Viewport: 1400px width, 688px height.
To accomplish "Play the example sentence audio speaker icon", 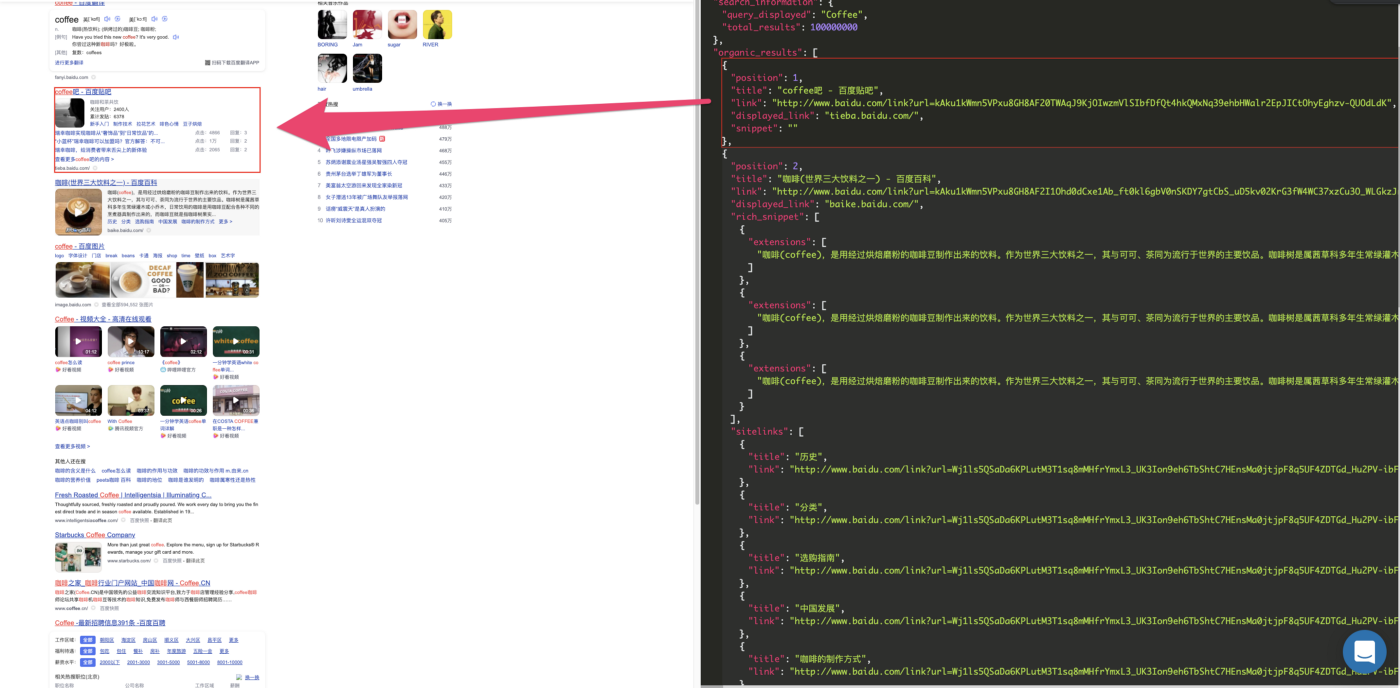I will pos(176,37).
